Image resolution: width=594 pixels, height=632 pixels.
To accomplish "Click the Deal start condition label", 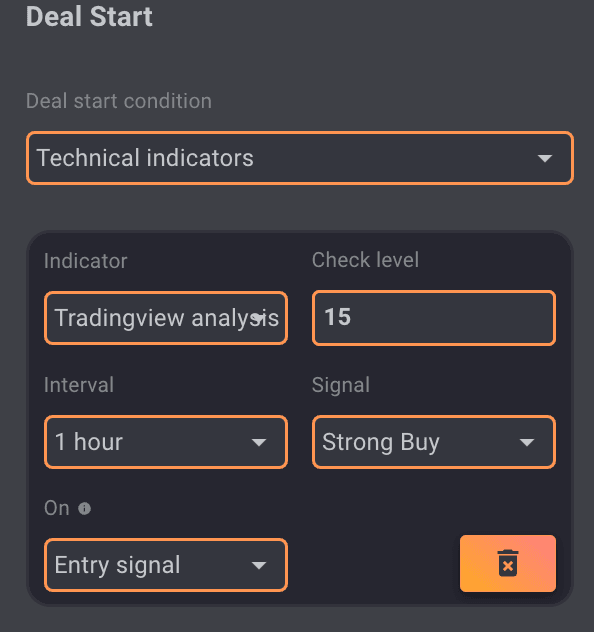I will (119, 101).
